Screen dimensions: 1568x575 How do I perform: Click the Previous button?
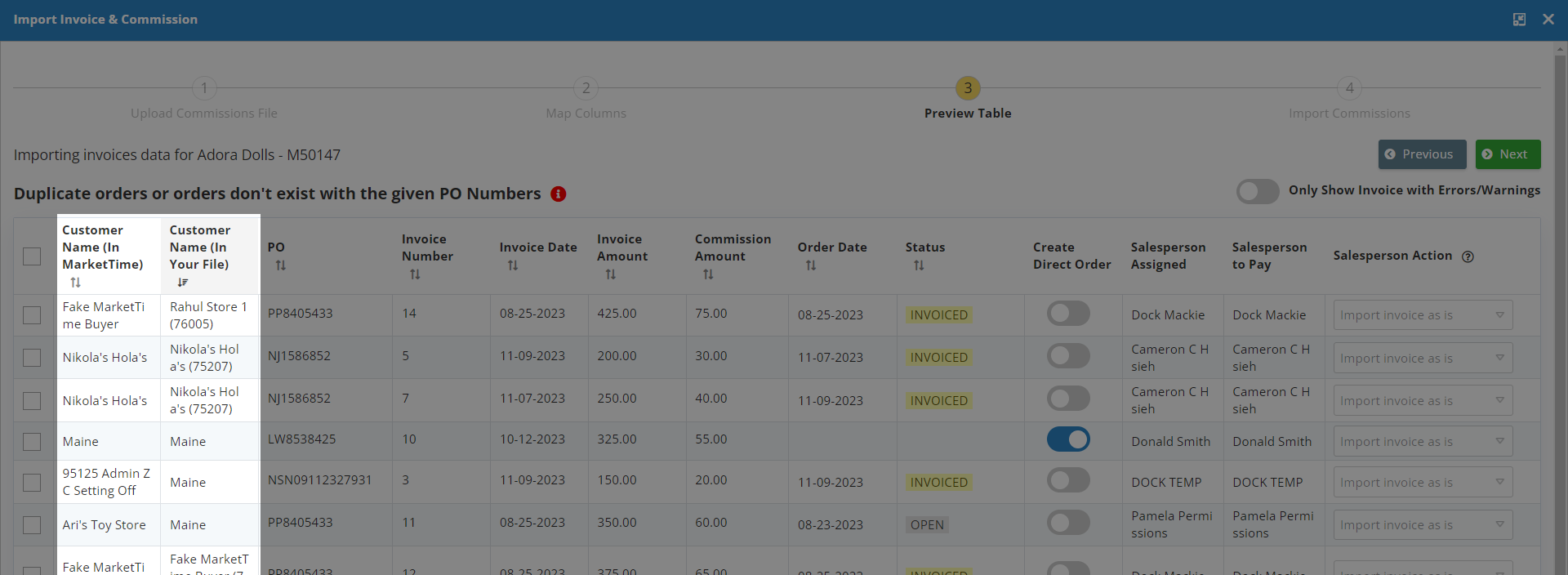point(1422,154)
